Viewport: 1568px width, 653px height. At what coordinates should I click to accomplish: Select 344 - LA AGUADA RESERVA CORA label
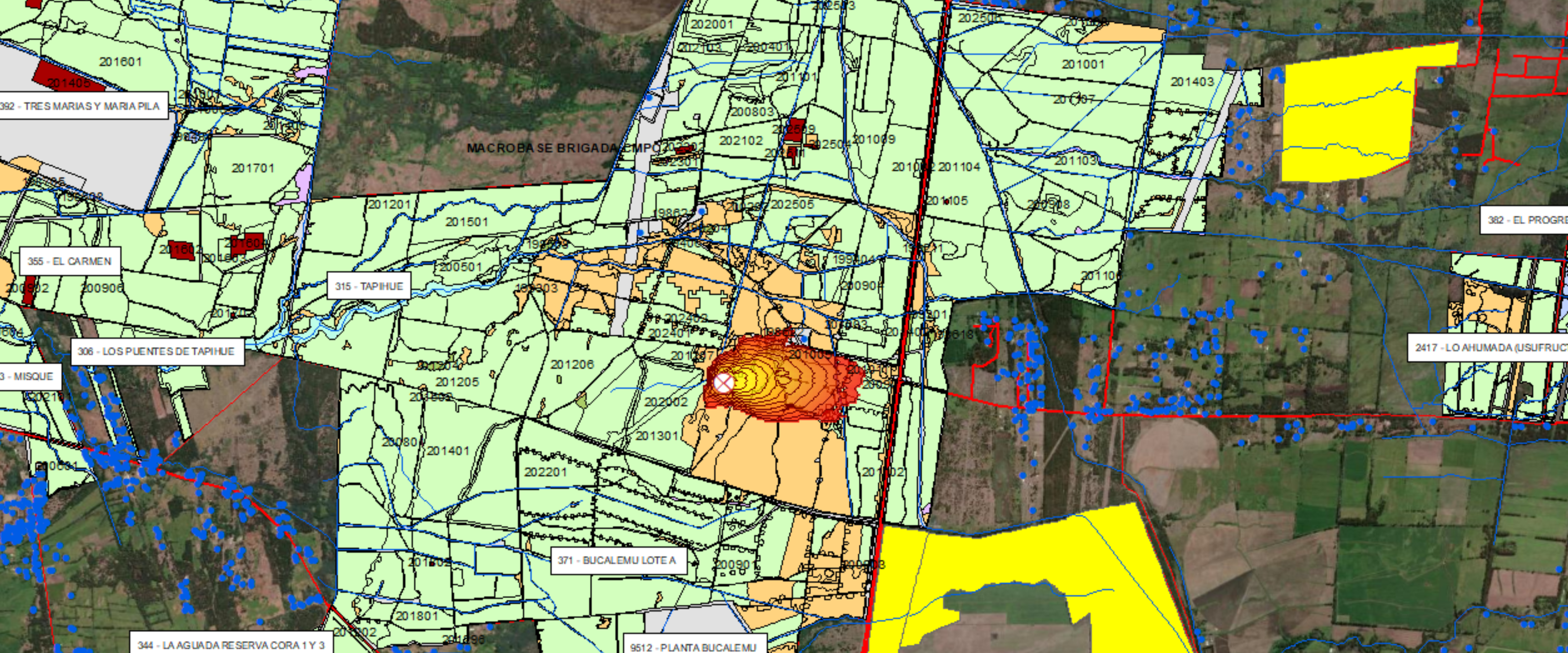pyautogui.click(x=231, y=644)
